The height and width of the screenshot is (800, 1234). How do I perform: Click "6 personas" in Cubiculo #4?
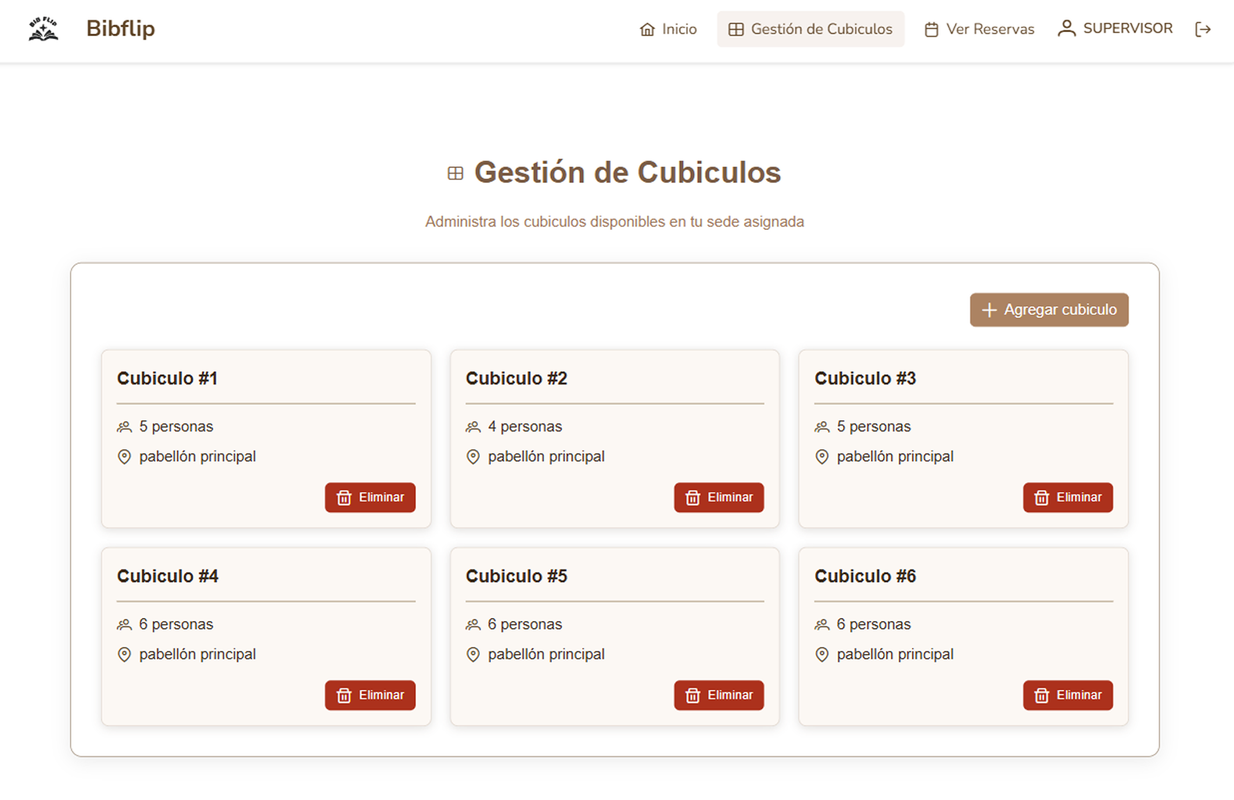(x=176, y=625)
